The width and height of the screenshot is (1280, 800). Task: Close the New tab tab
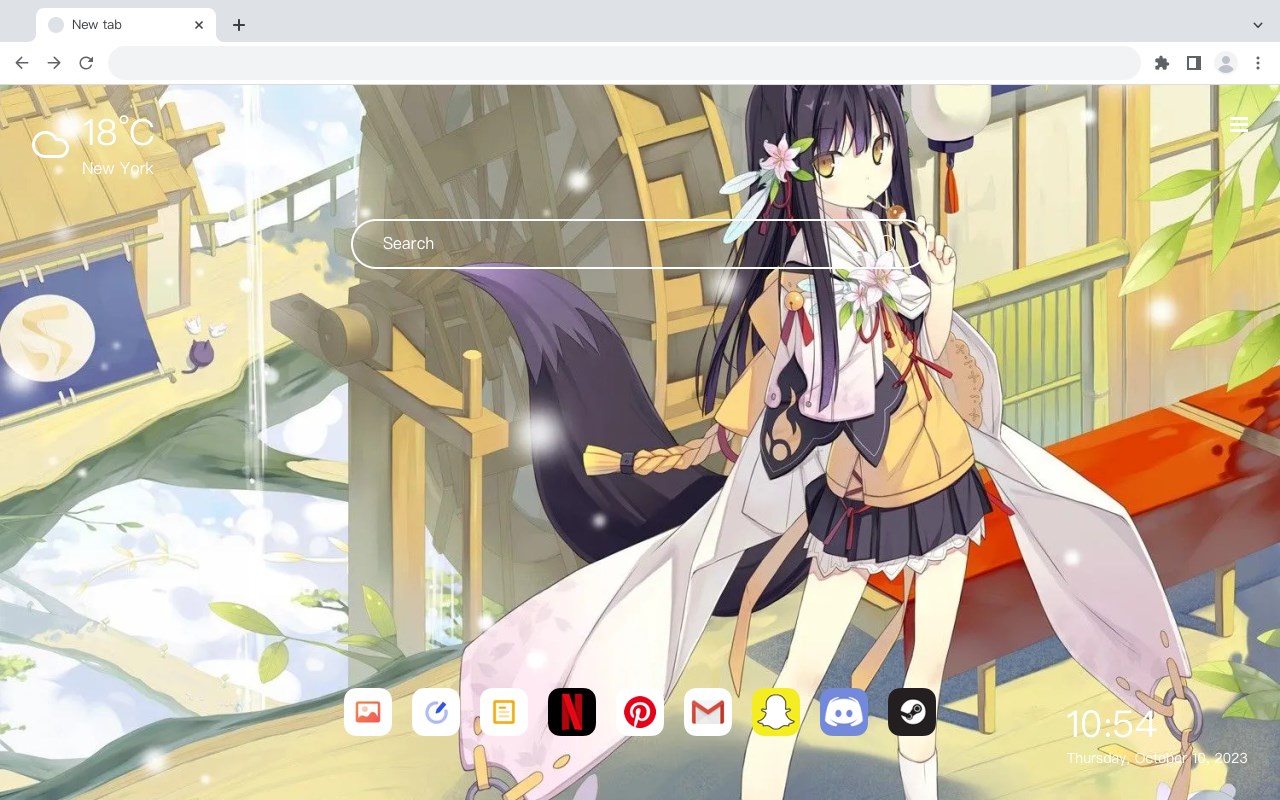pos(199,25)
